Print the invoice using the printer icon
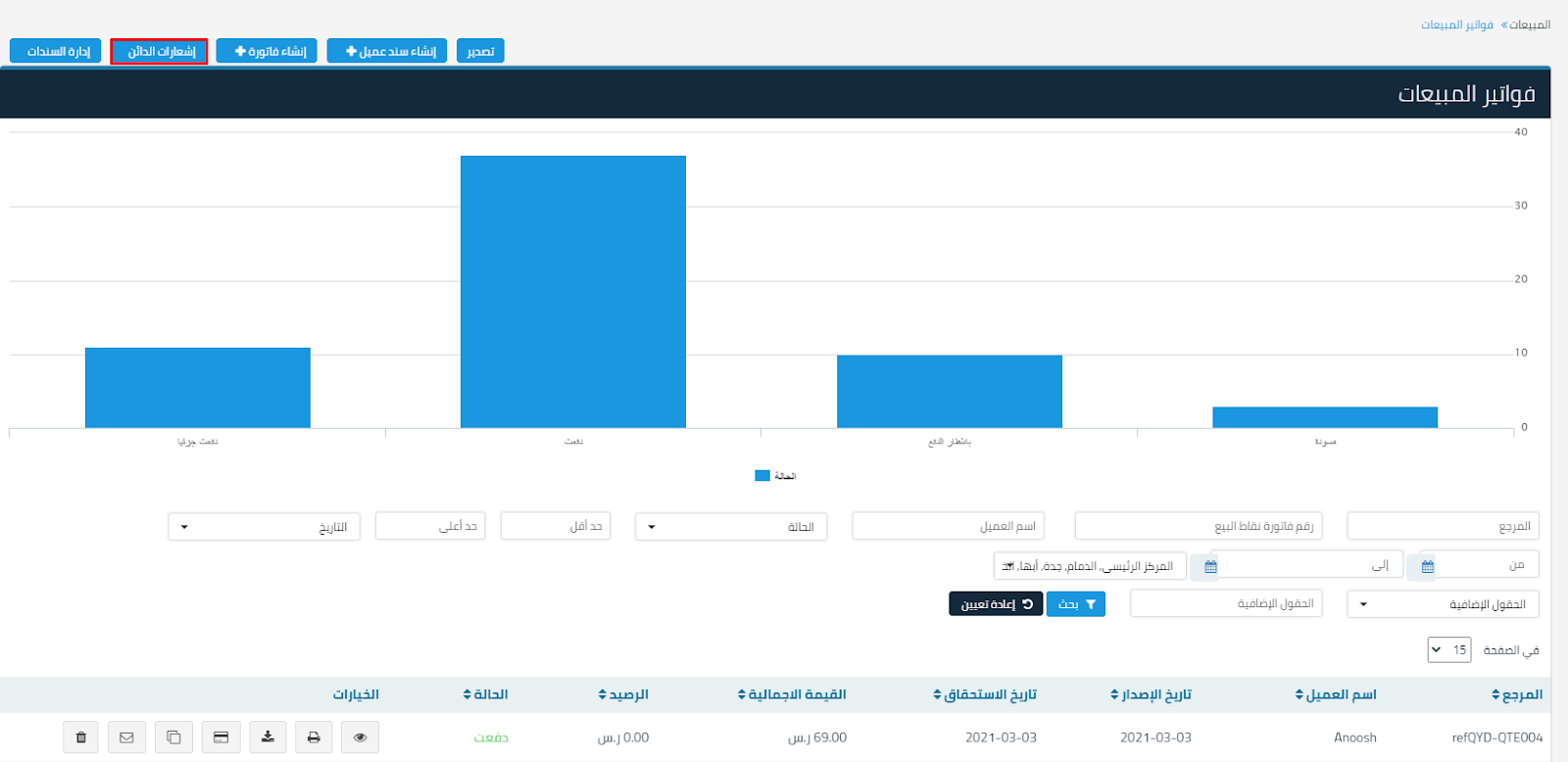The height and width of the screenshot is (762, 1568). (x=314, y=738)
